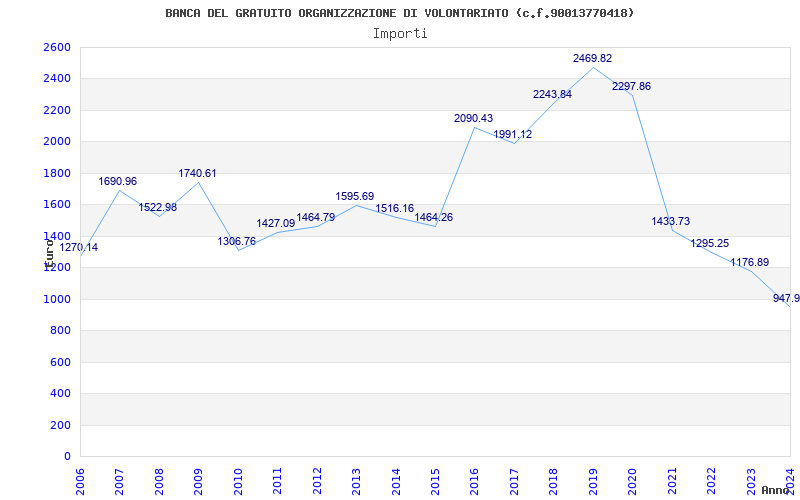800x500 pixels.
Task: Click x-axis year 2021
Action: point(672,481)
